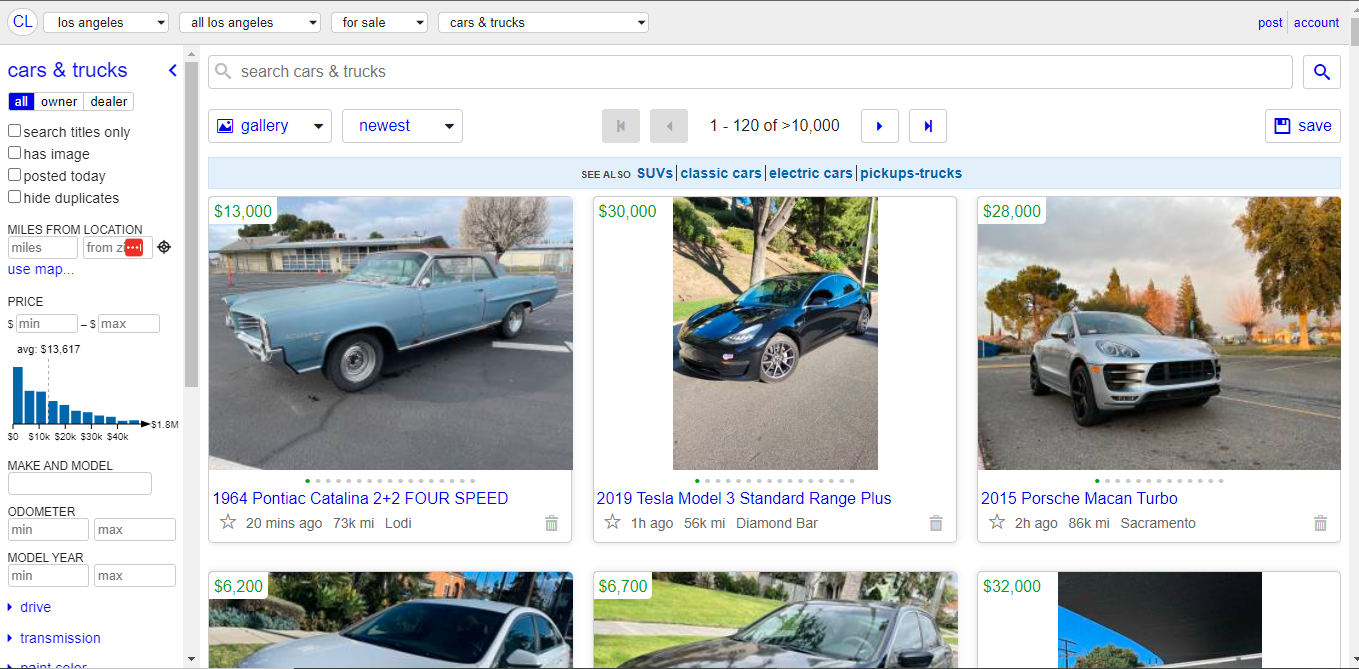1359x669 pixels.
Task: Jump to the last results page
Action: [x=928, y=126]
